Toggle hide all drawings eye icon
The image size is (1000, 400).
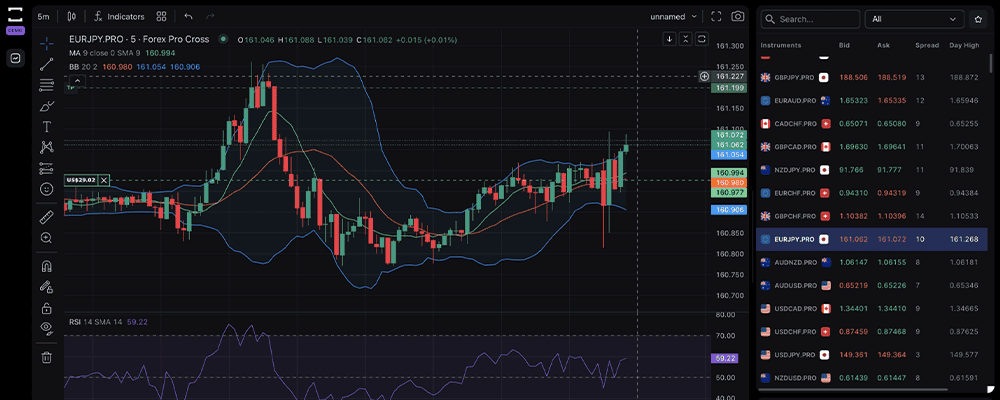point(46,327)
